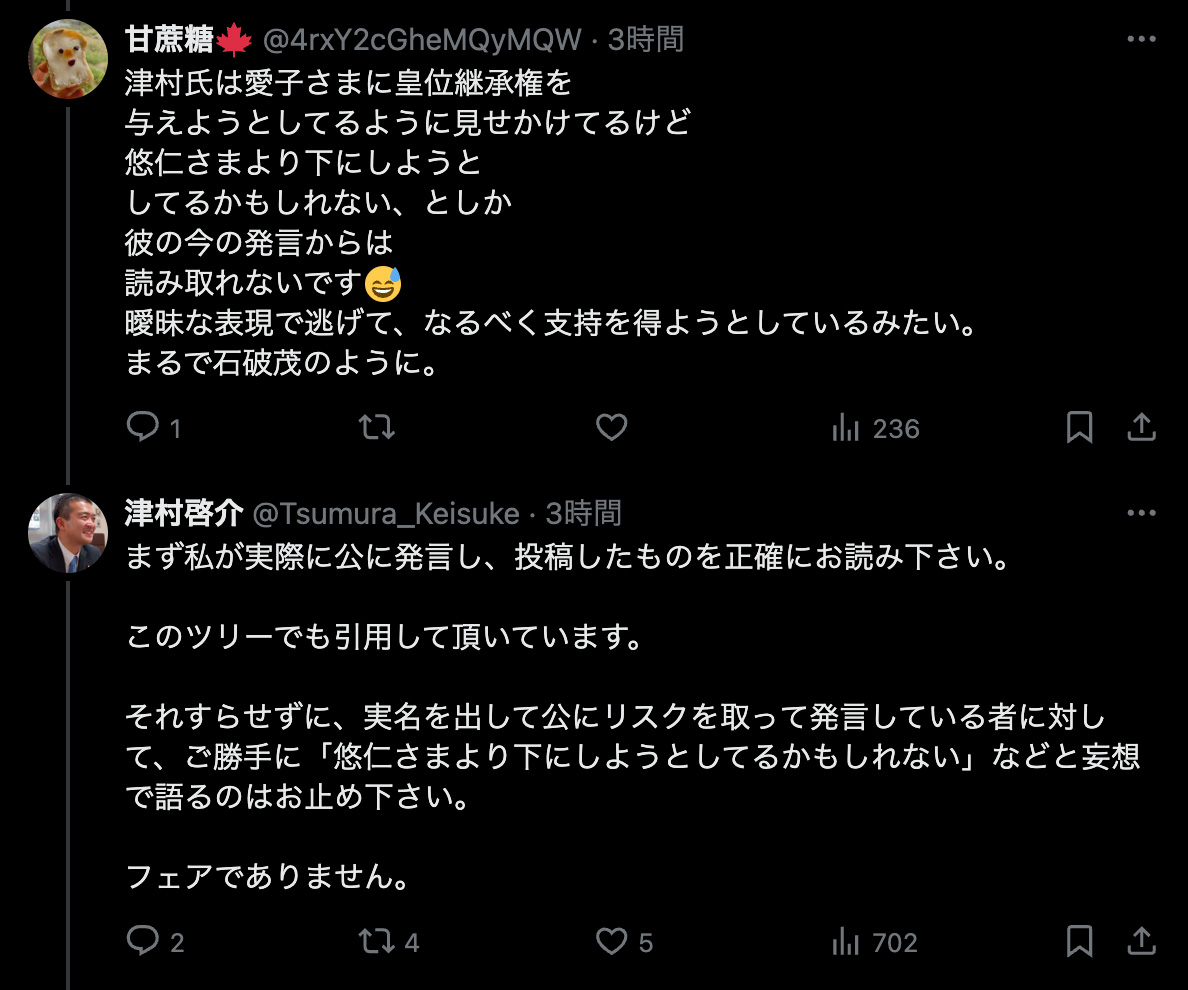Open more options for 甘蔗糖's tweet

pyautogui.click(x=1141, y=39)
